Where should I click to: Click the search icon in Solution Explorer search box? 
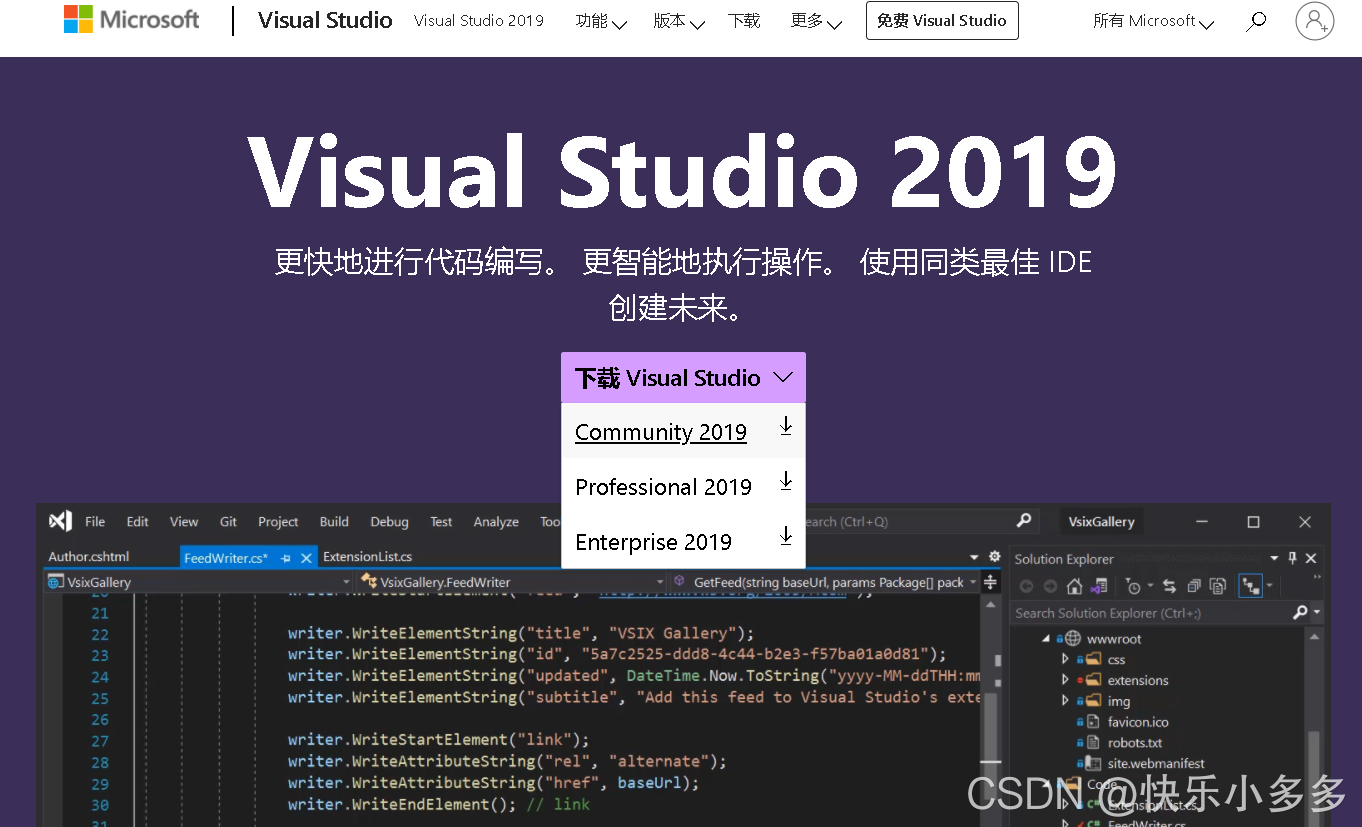tap(1301, 611)
